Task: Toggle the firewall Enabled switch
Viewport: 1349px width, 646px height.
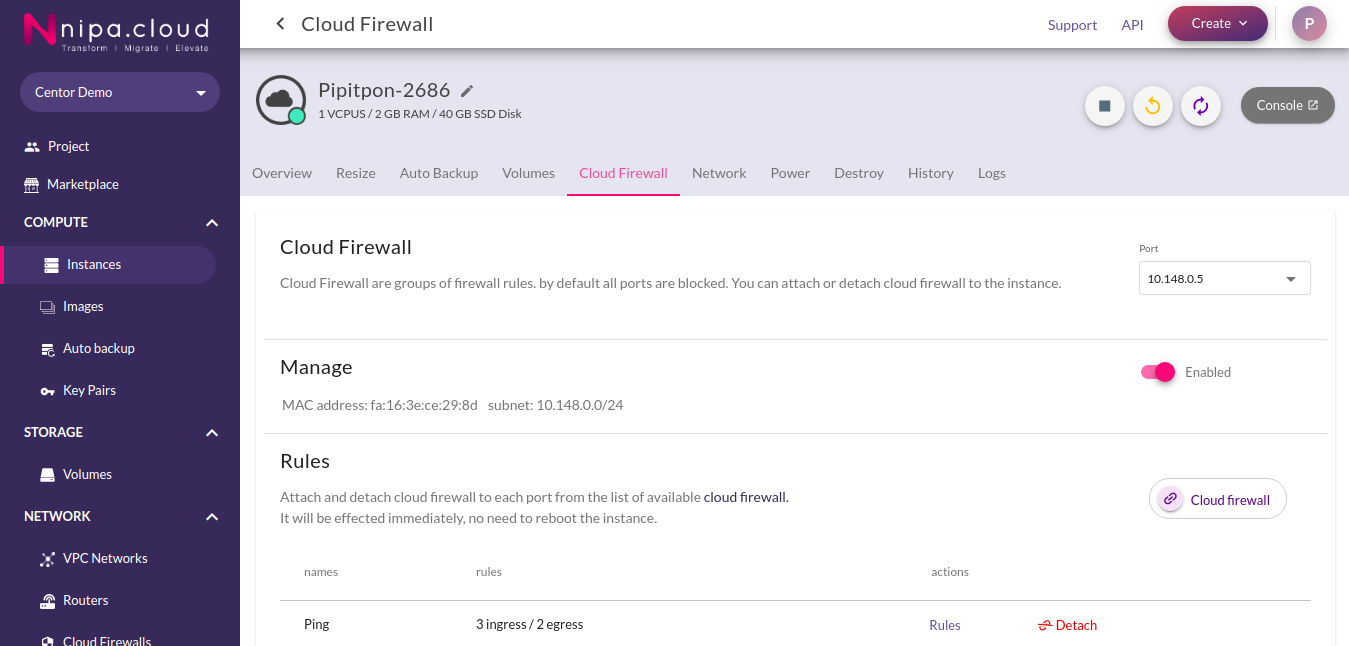Action: (1157, 372)
